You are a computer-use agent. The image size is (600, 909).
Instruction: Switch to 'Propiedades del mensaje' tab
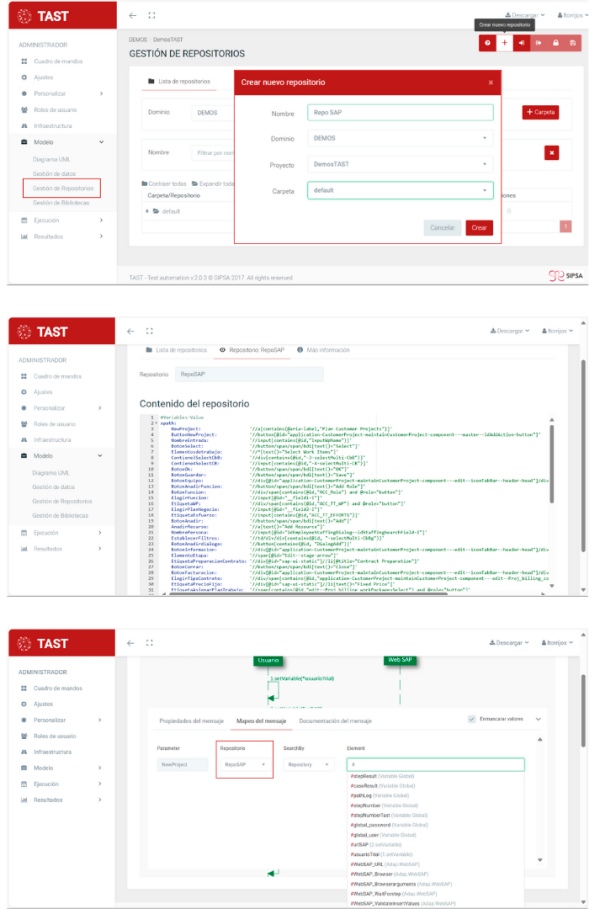click(191, 721)
